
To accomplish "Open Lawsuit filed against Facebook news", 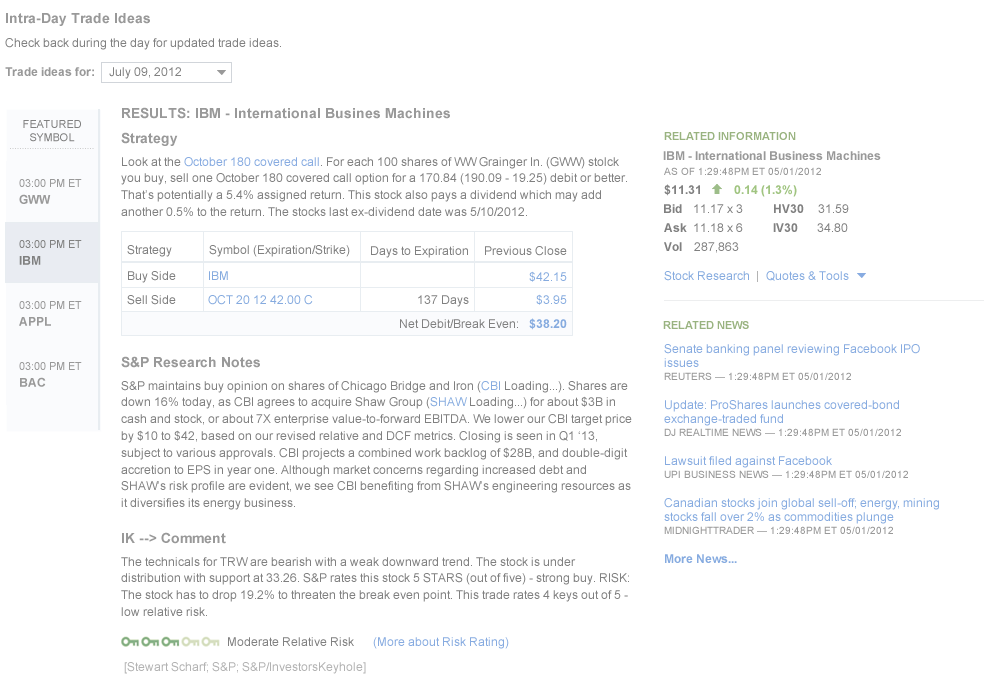I will point(747,461).
